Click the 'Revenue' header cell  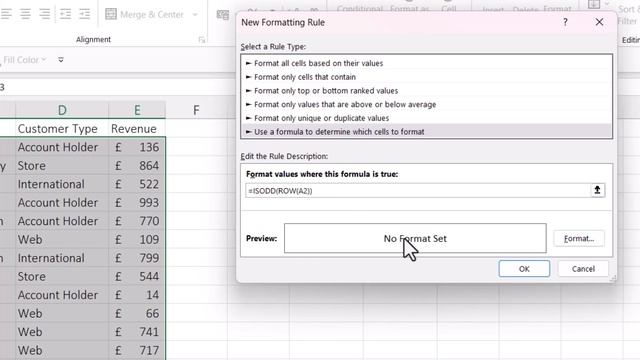coord(137,129)
